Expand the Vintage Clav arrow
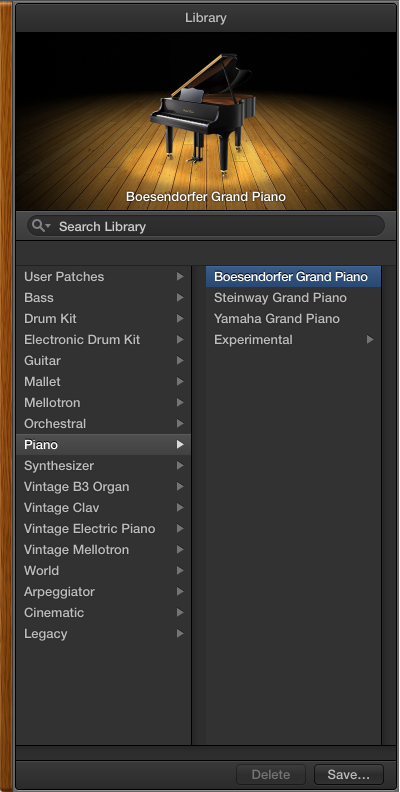 180,508
